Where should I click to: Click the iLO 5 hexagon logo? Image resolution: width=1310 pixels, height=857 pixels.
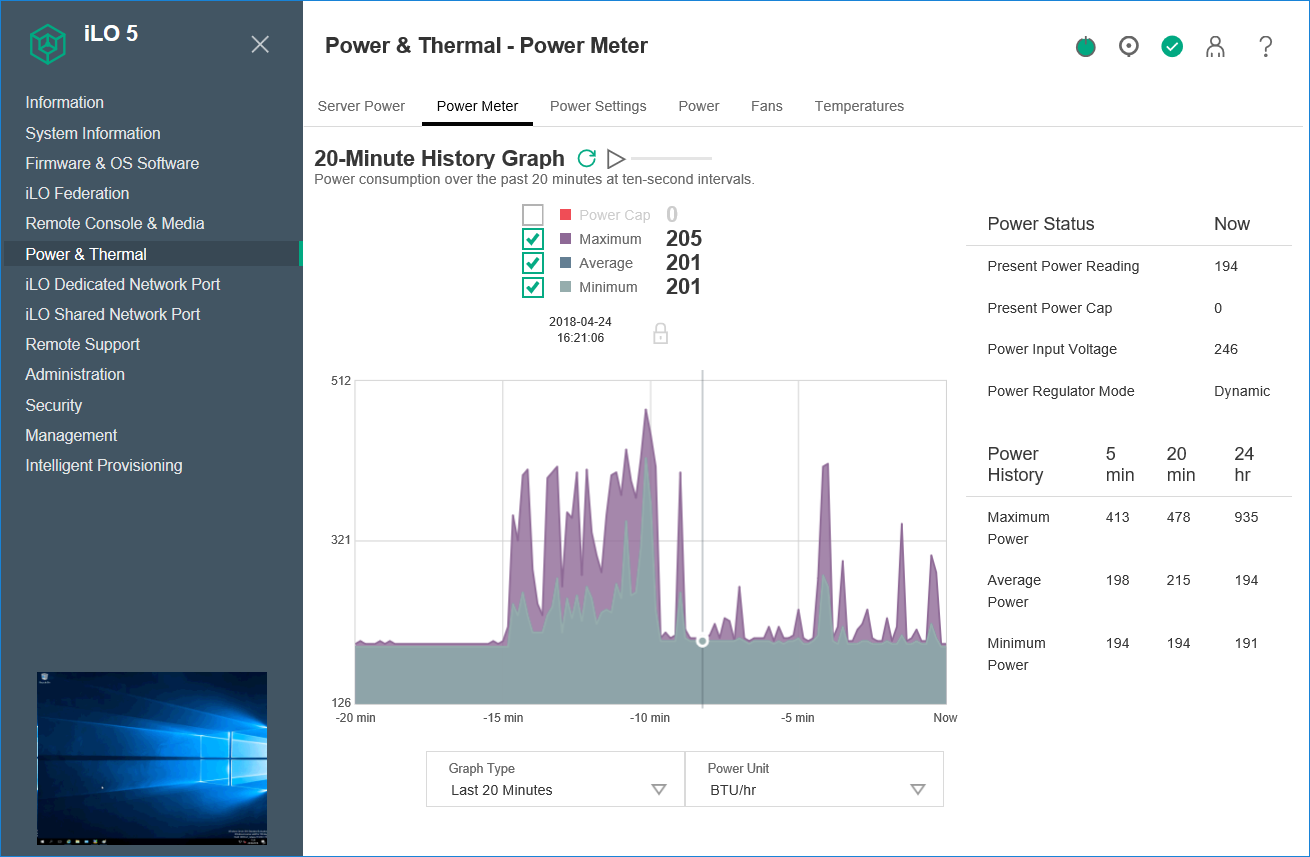46,44
